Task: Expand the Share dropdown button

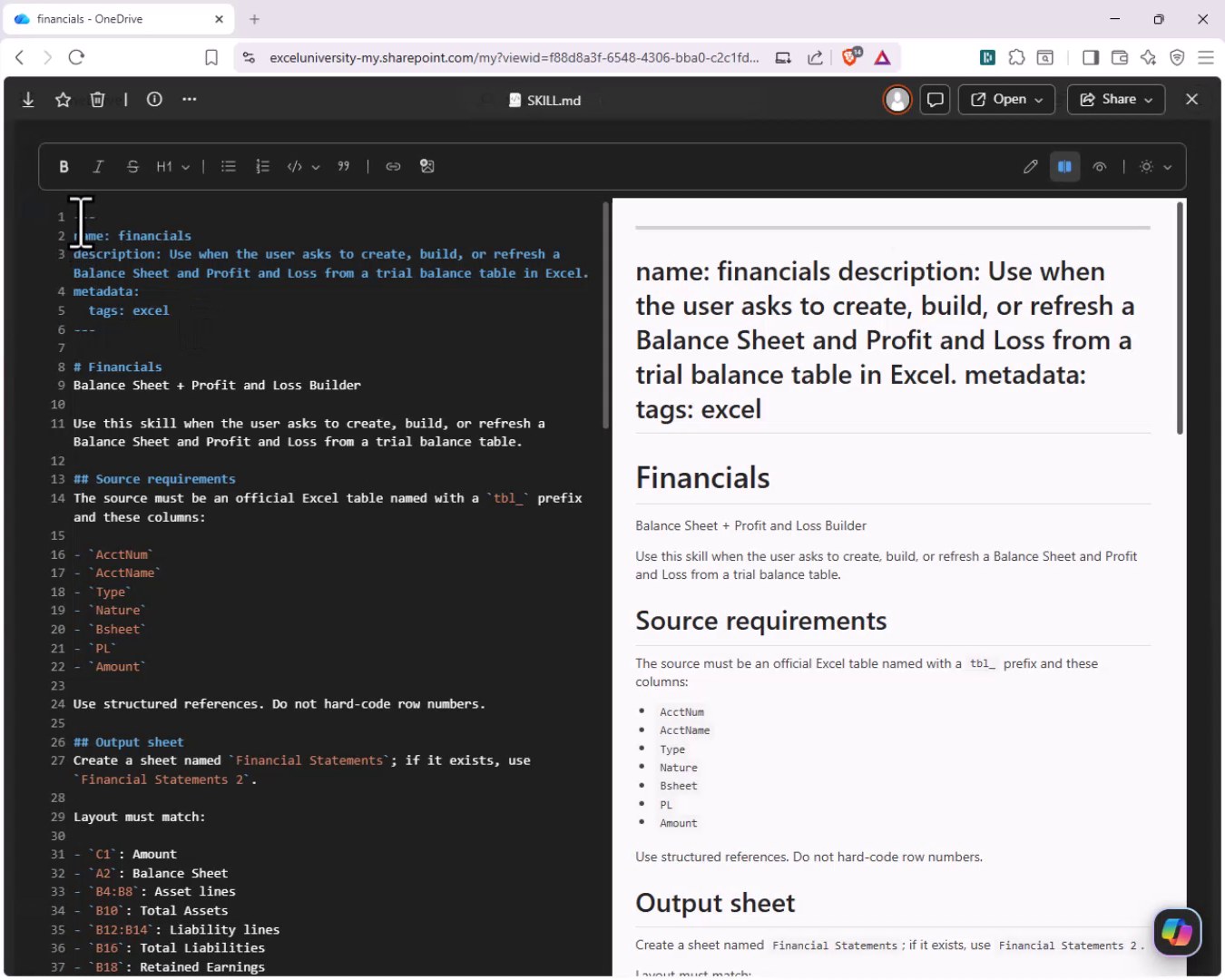Action: point(1115,100)
